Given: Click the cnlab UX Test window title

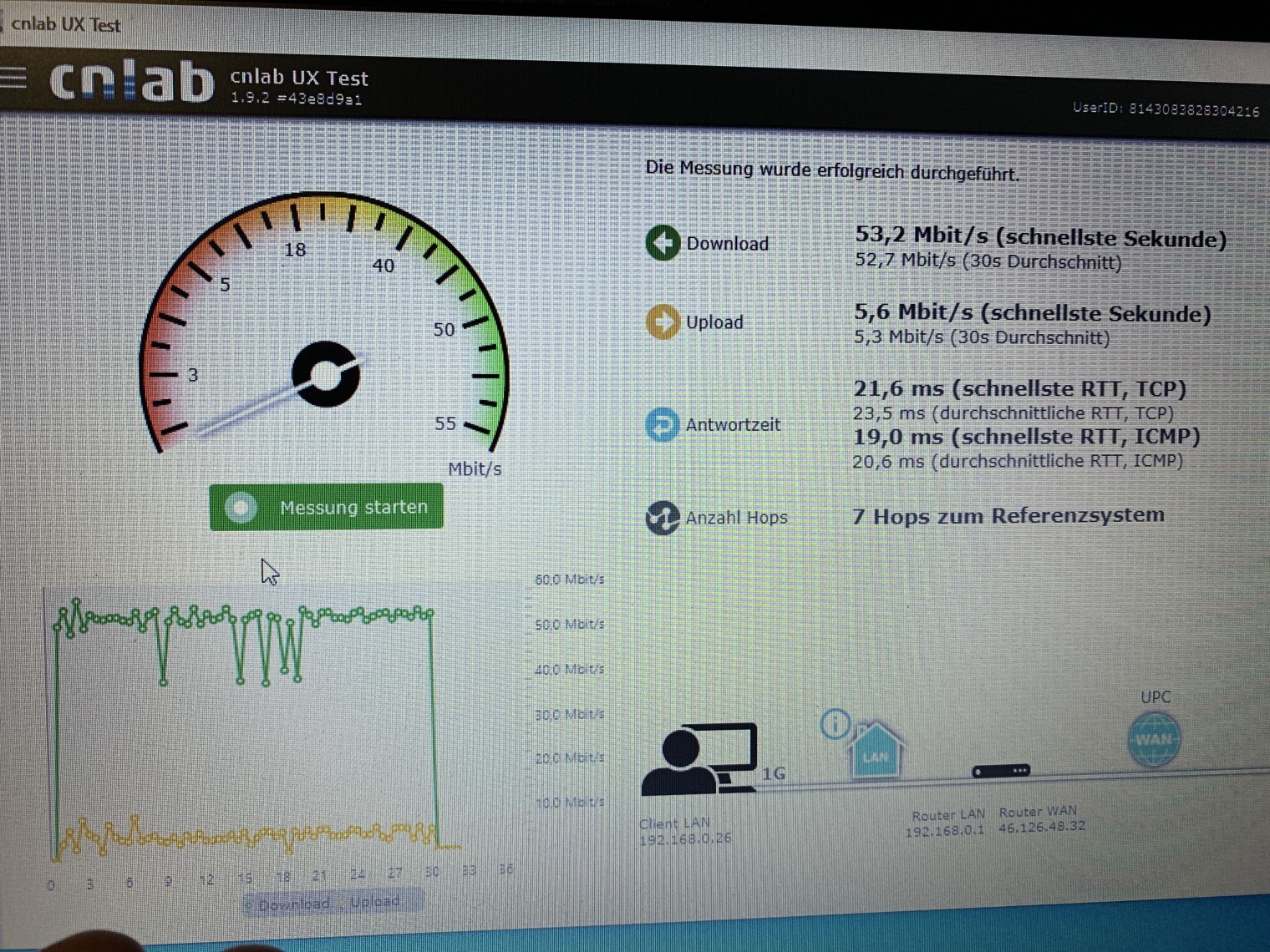Looking at the screenshot, I should [x=66, y=24].
